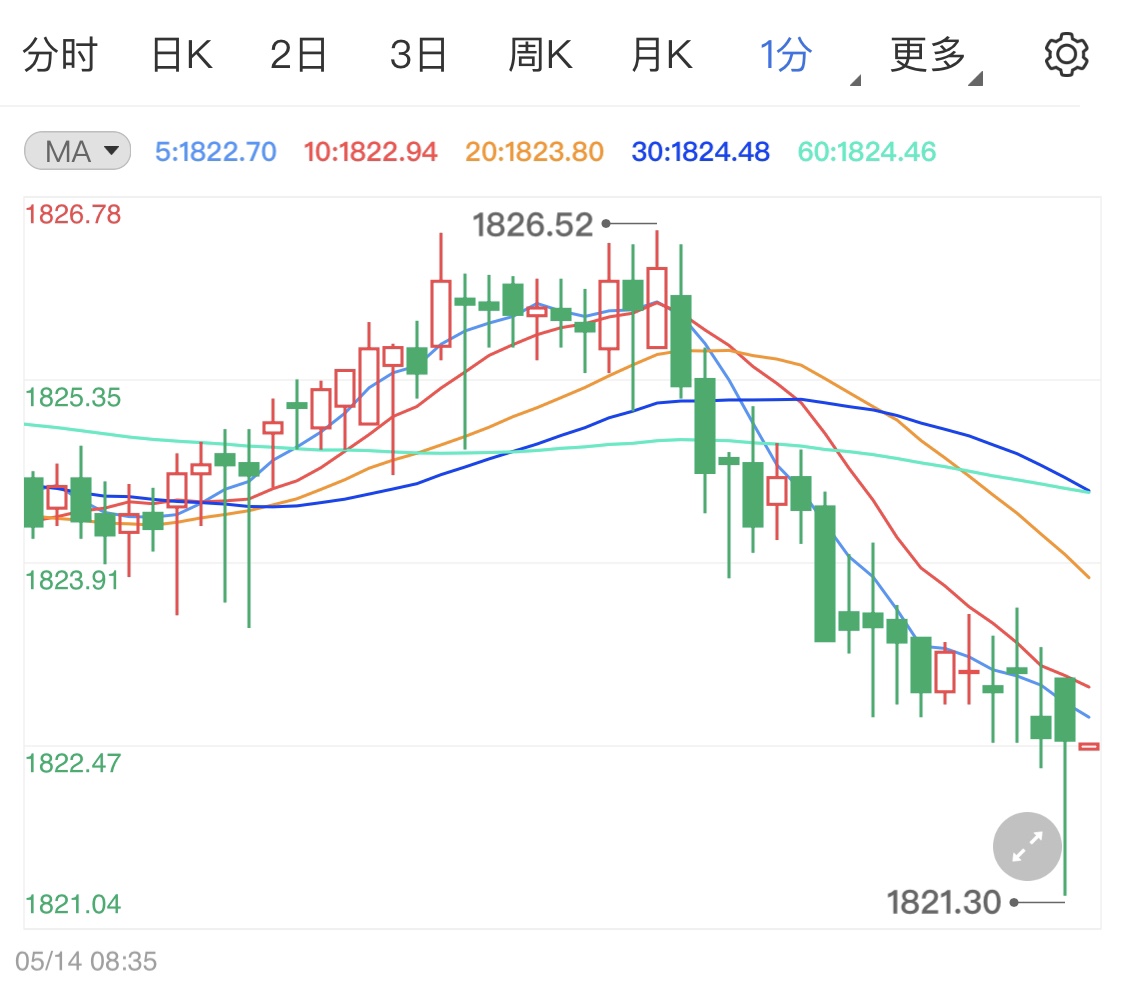Click the timestamp 05/14 08:35

click(x=86, y=961)
